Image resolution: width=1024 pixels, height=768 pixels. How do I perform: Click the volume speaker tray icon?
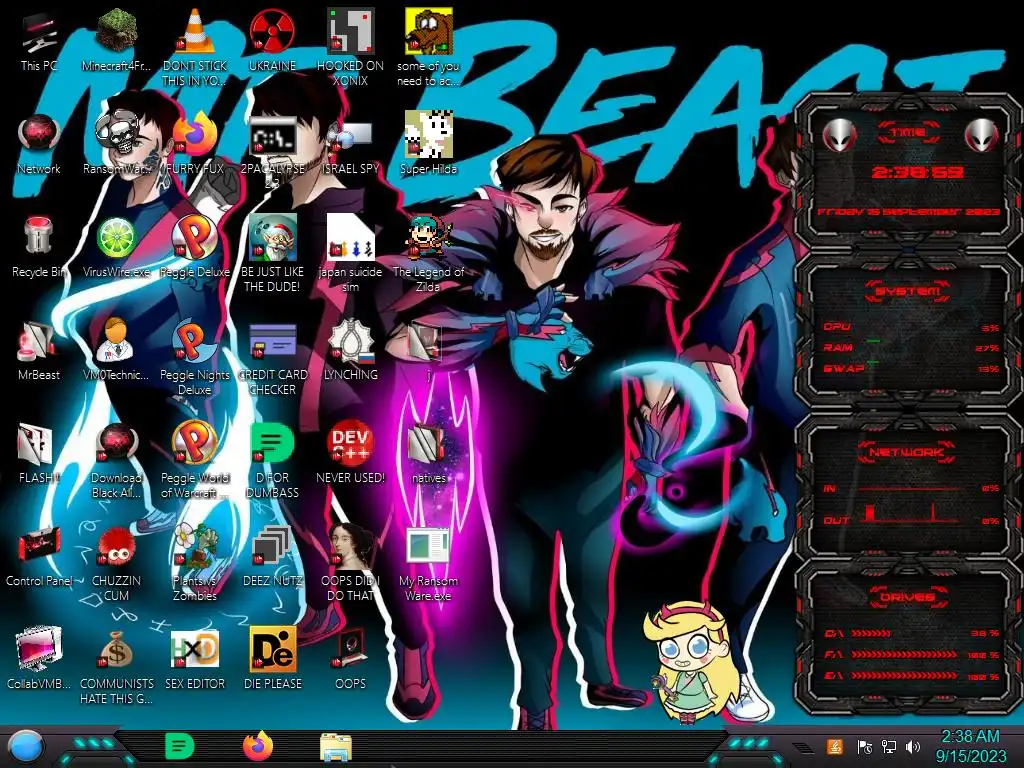point(913,746)
